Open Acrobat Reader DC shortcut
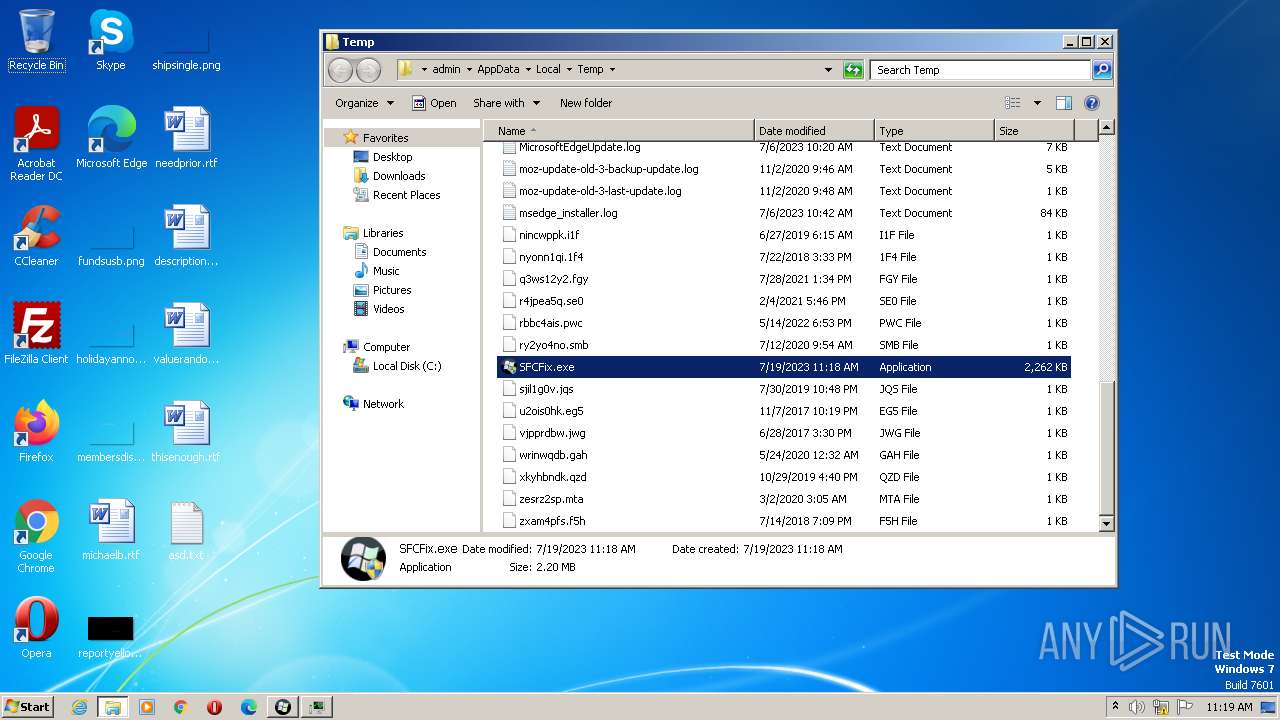 pyautogui.click(x=36, y=143)
